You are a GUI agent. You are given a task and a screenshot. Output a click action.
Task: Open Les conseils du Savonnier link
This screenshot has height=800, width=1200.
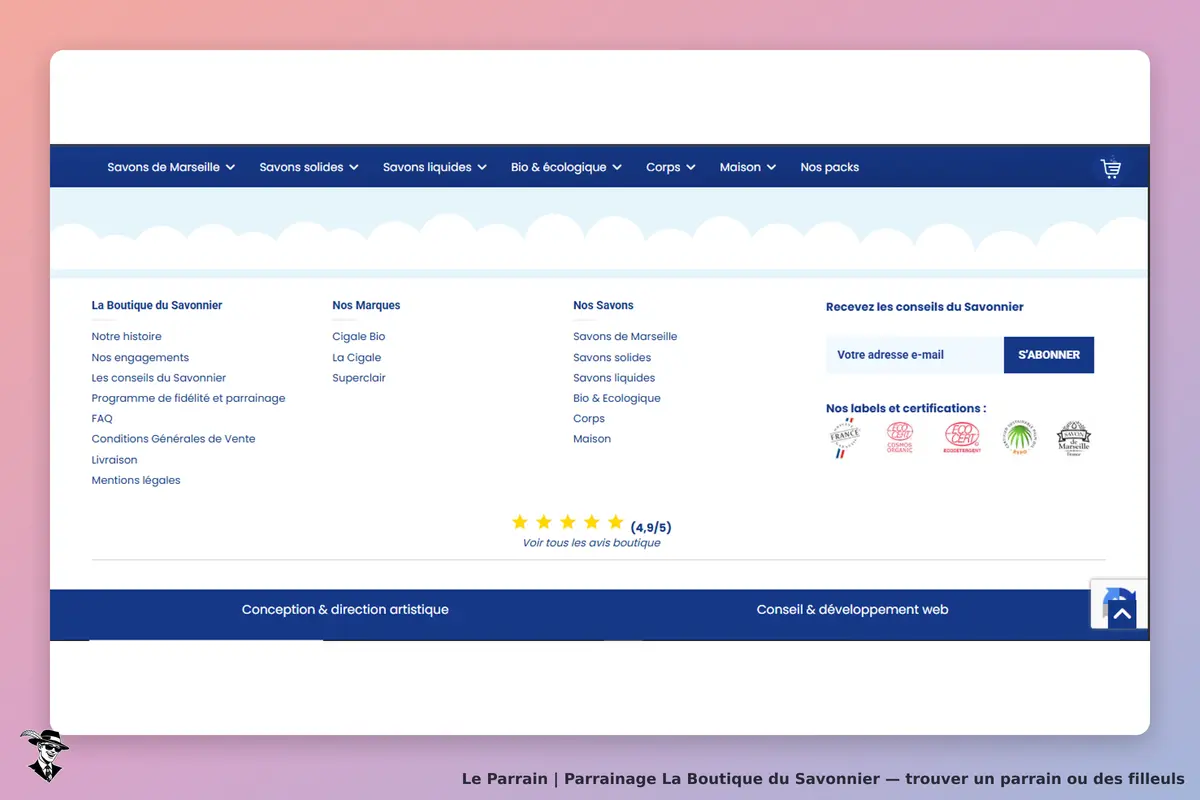(159, 378)
